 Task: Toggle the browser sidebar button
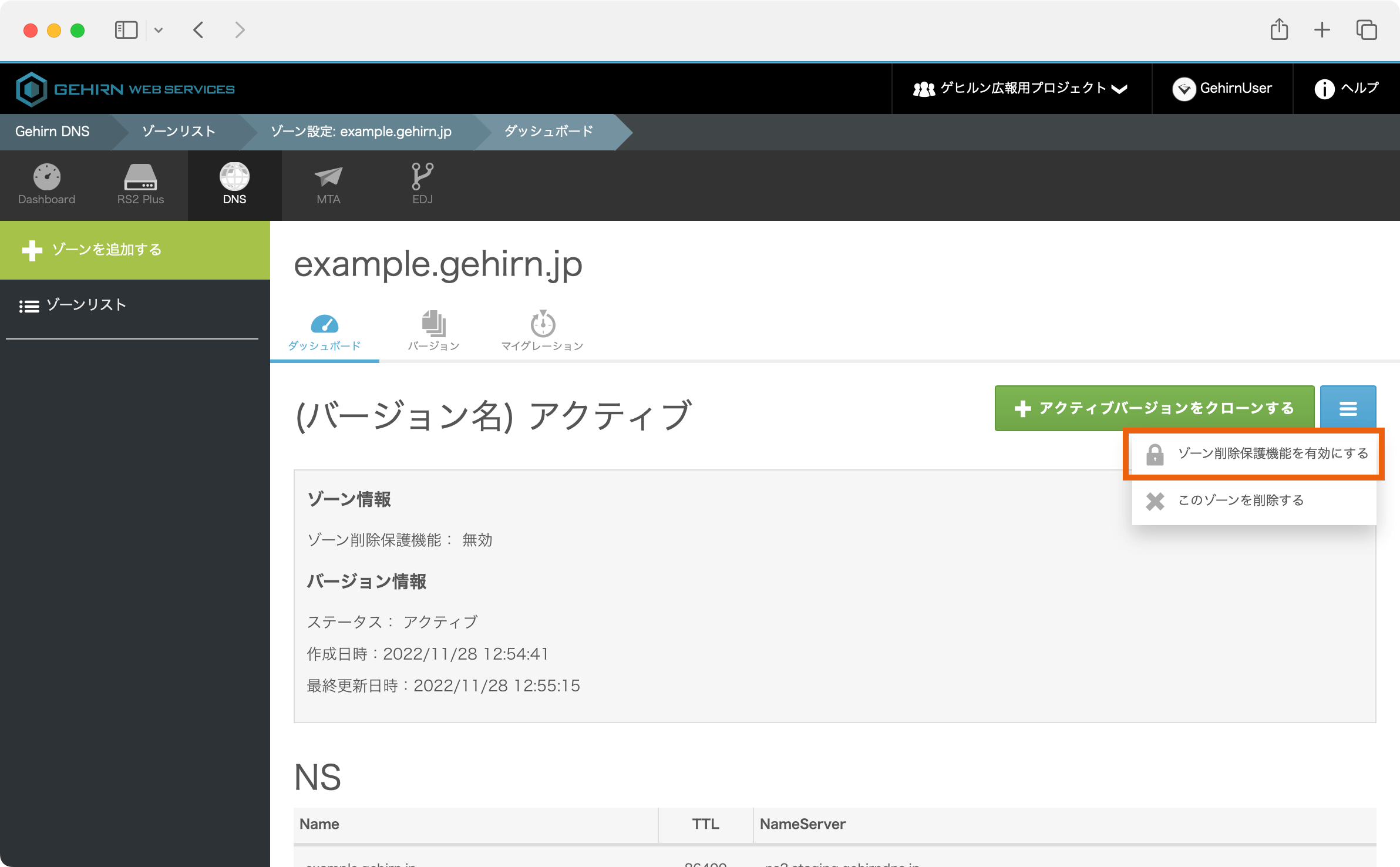coord(125,29)
